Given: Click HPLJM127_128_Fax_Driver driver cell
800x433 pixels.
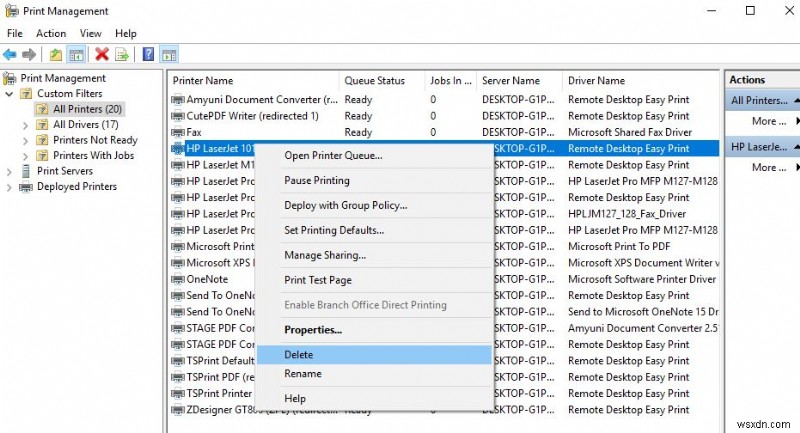Looking at the screenshot, I should click(x=627, y=214).
